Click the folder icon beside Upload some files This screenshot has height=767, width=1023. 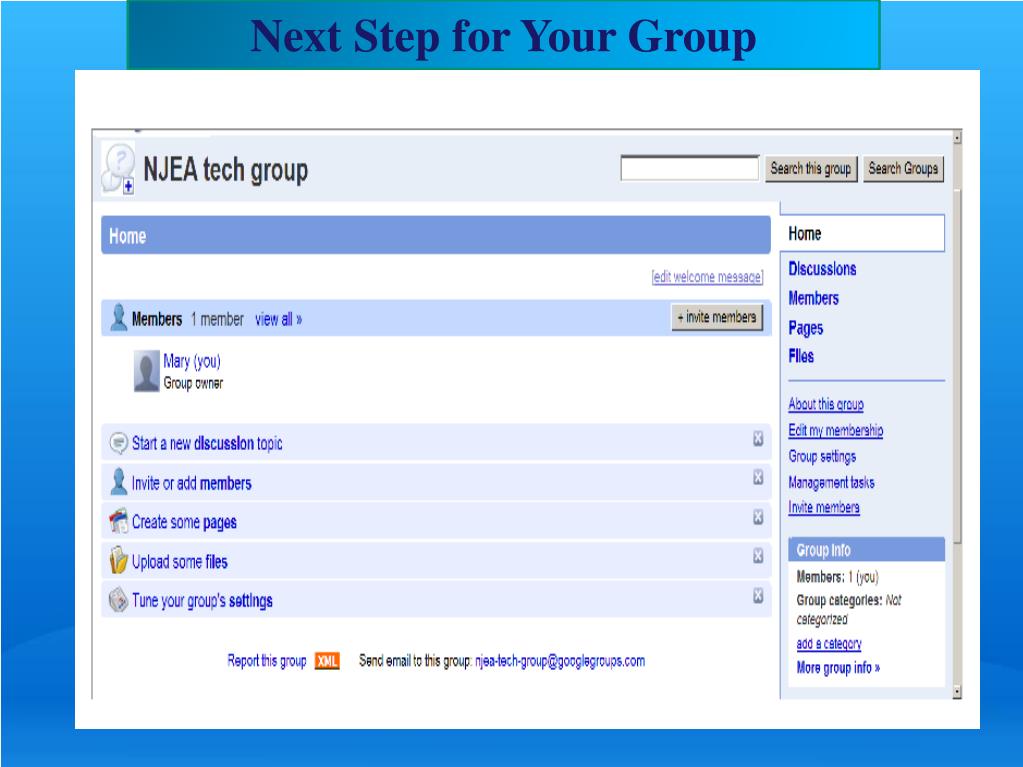(x=118, y=560)
